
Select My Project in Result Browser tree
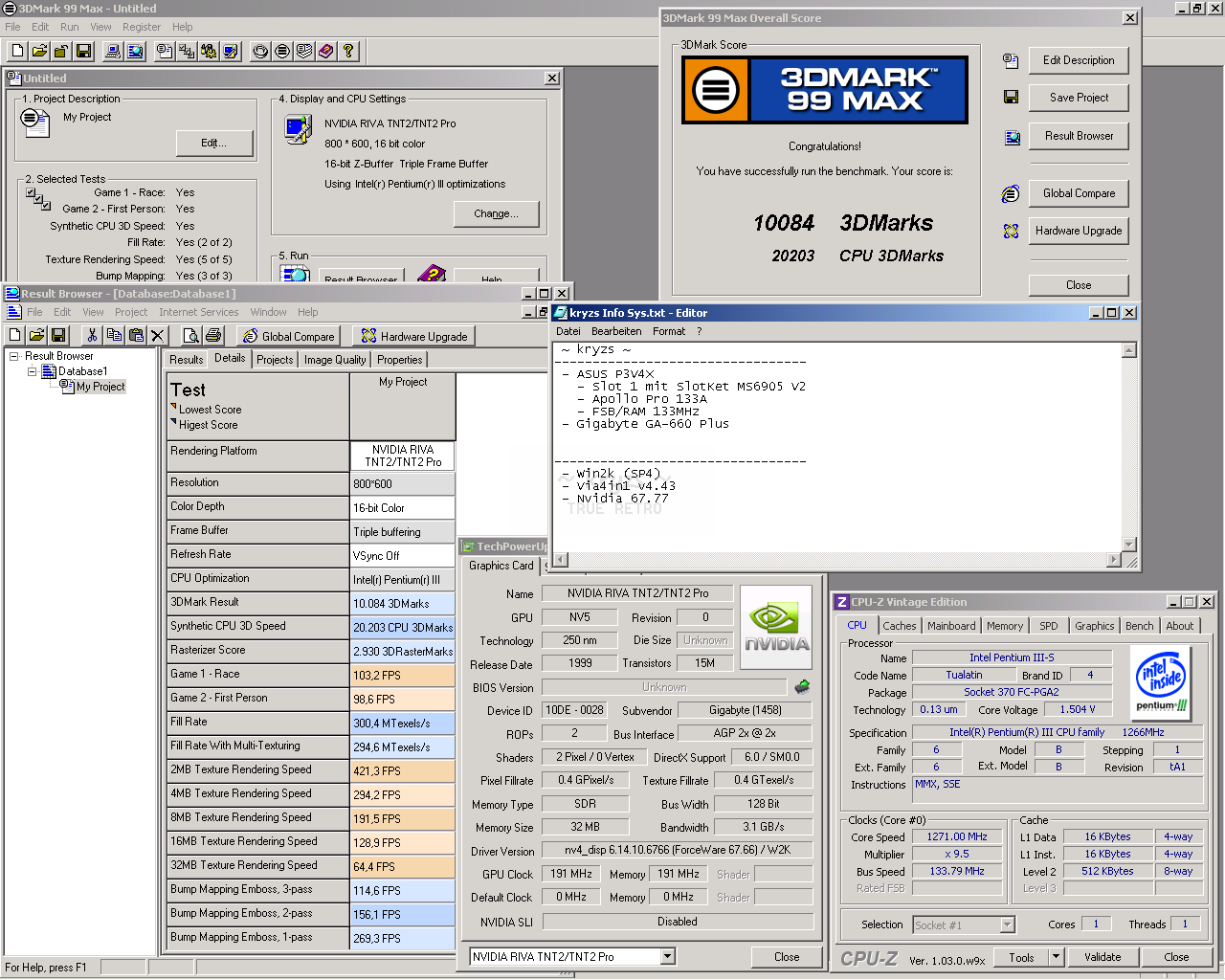tap(100, 387)
